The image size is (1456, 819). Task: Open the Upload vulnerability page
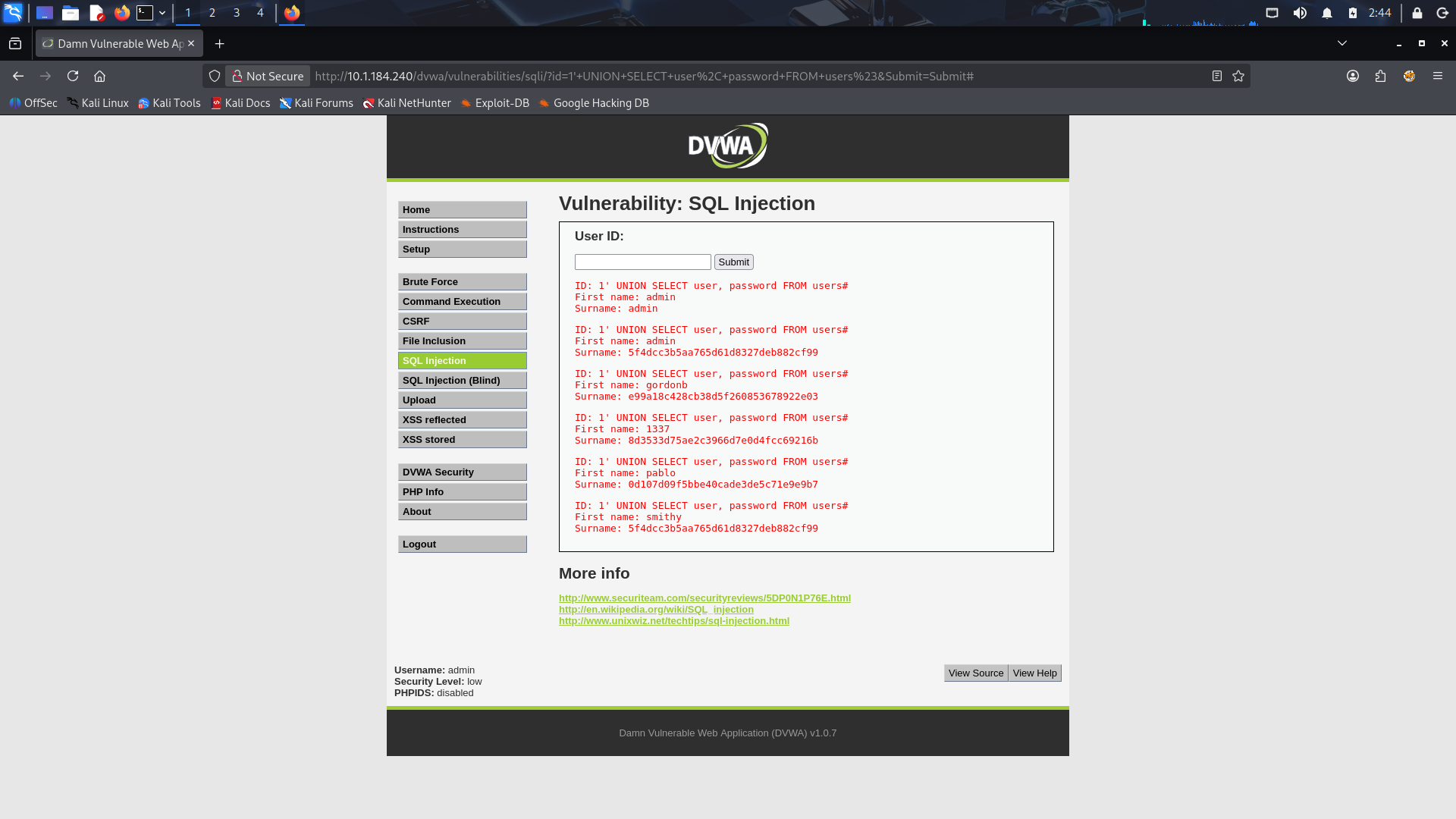(463, 400)
